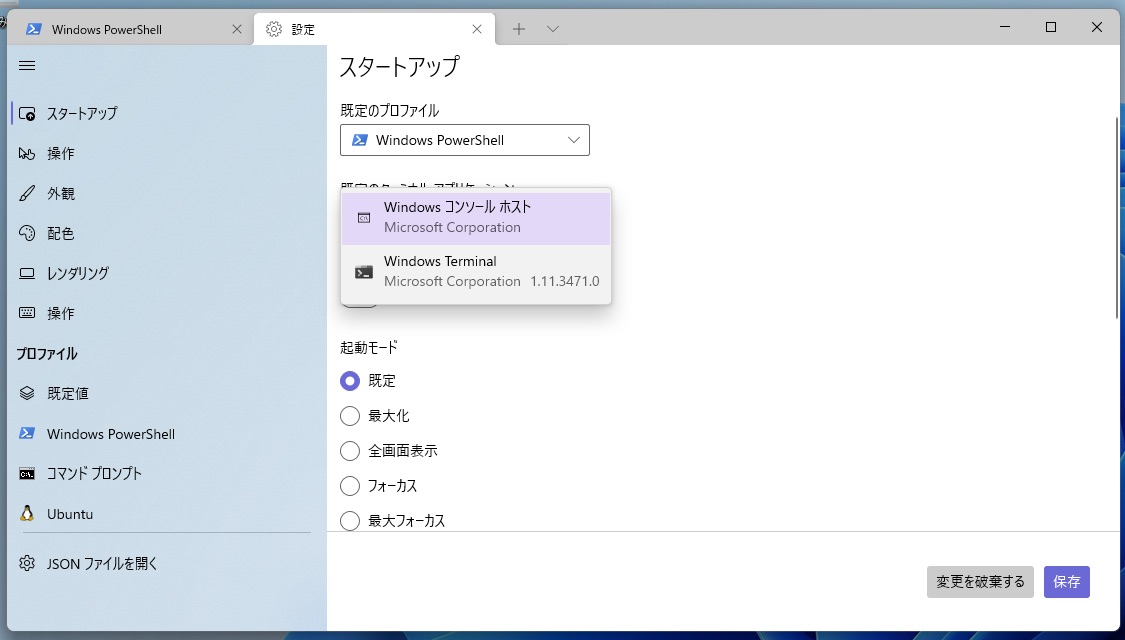Open レンダリング settings in the sidebar
This screenshot has width=1125, height=640.
[166, 273]
